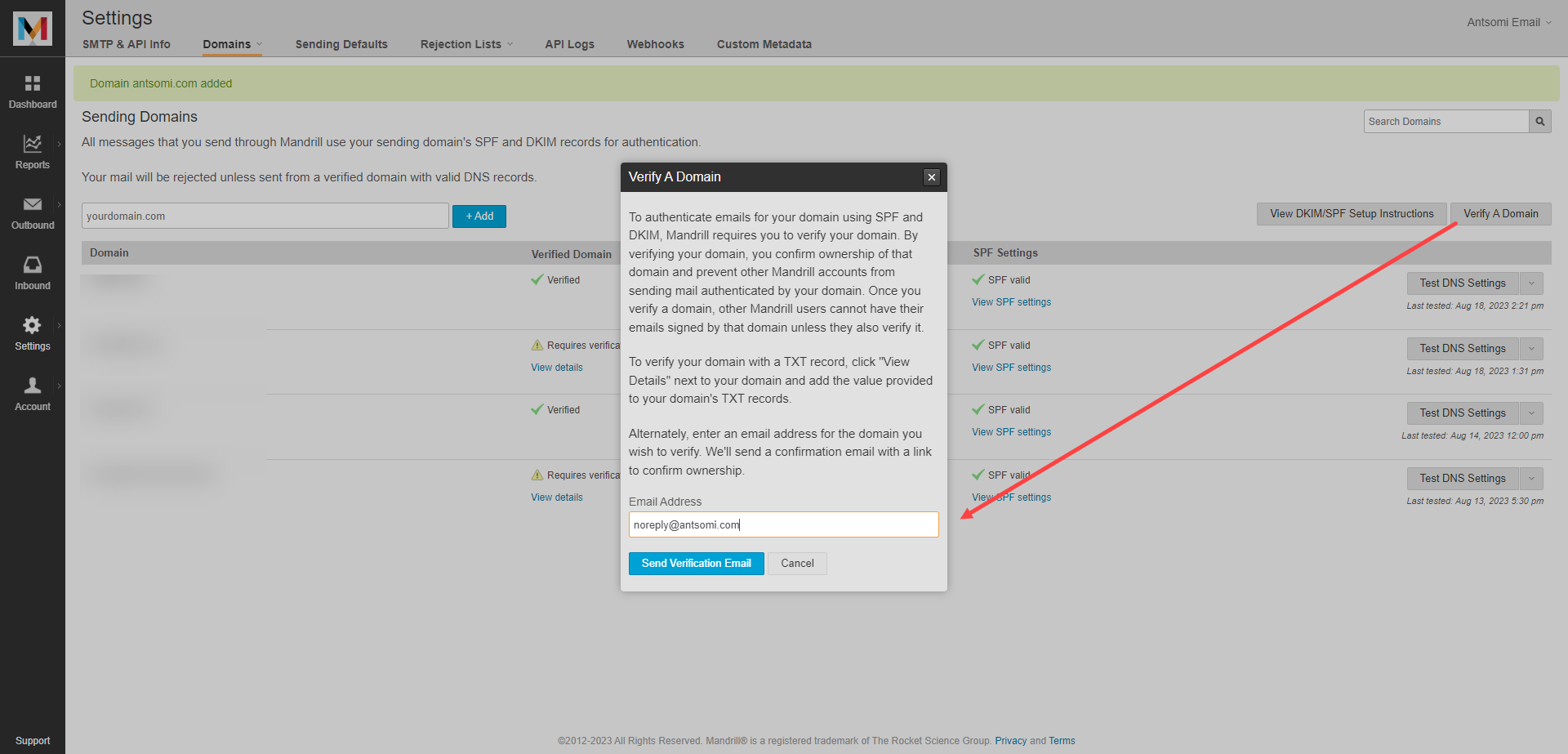Click the Domain column header
1568x754 pixels.
(109, 253)
